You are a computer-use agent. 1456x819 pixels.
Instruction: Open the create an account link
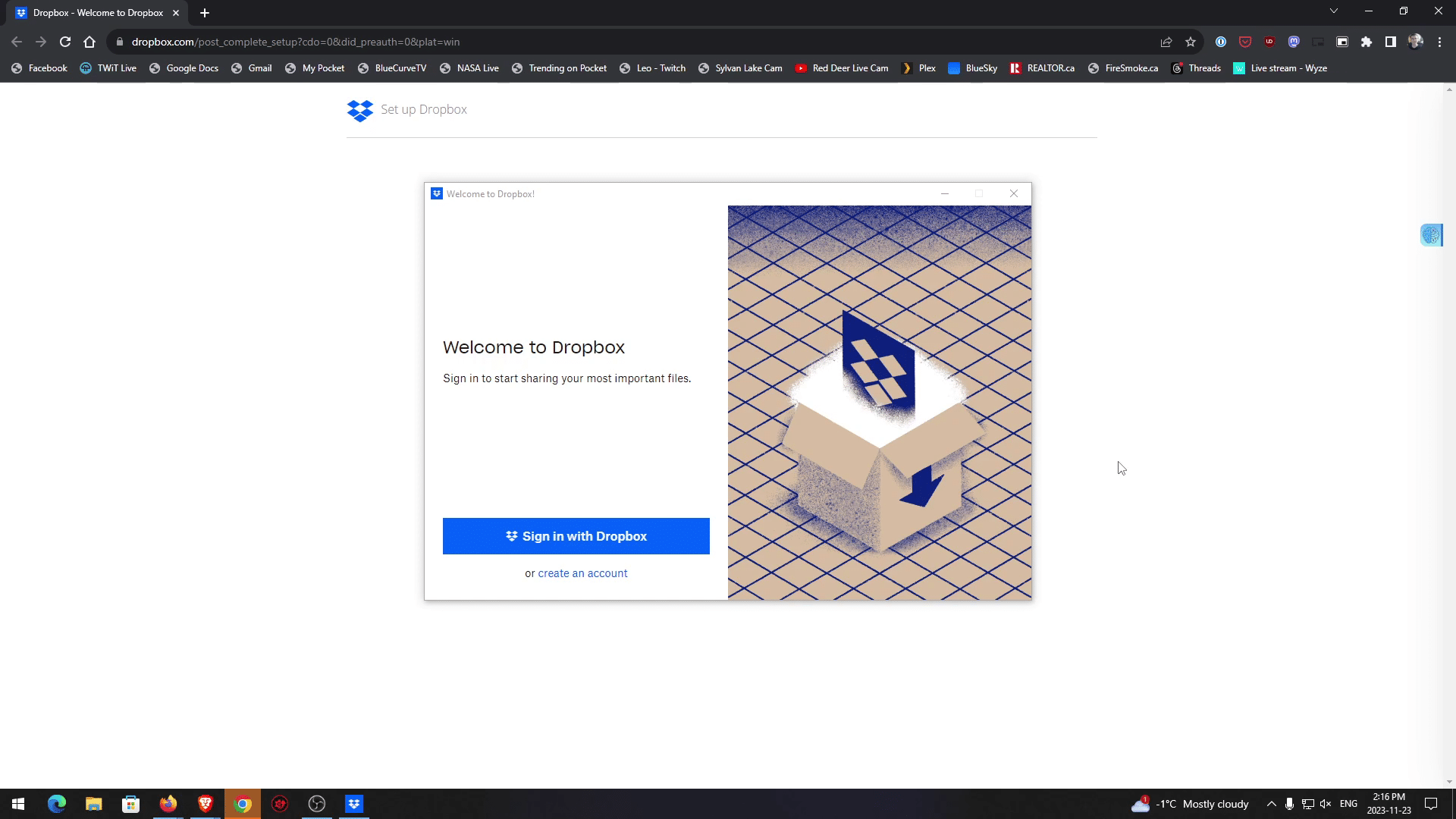pos(582,573)
